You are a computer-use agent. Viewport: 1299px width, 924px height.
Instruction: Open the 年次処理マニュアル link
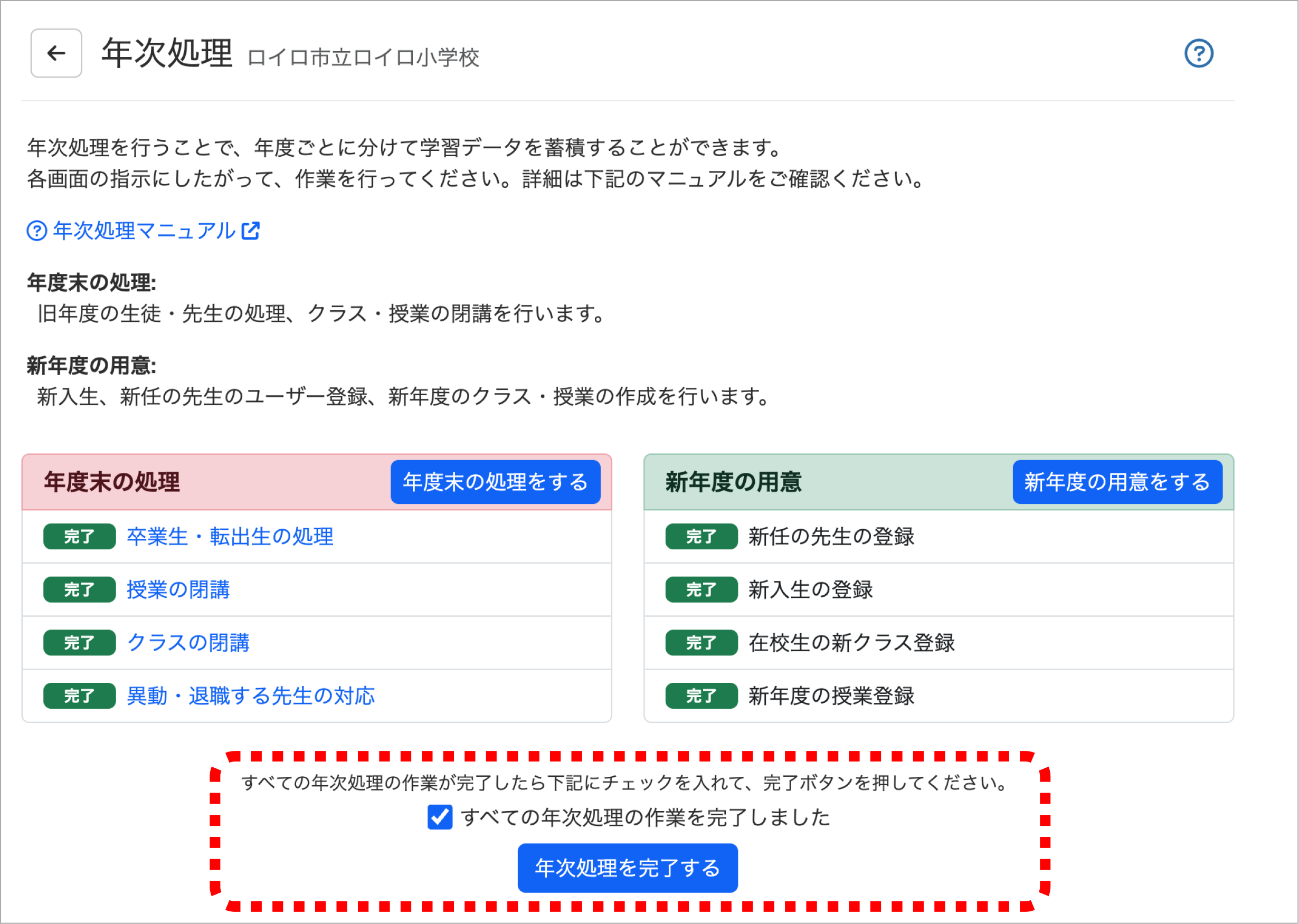[144, 231]
